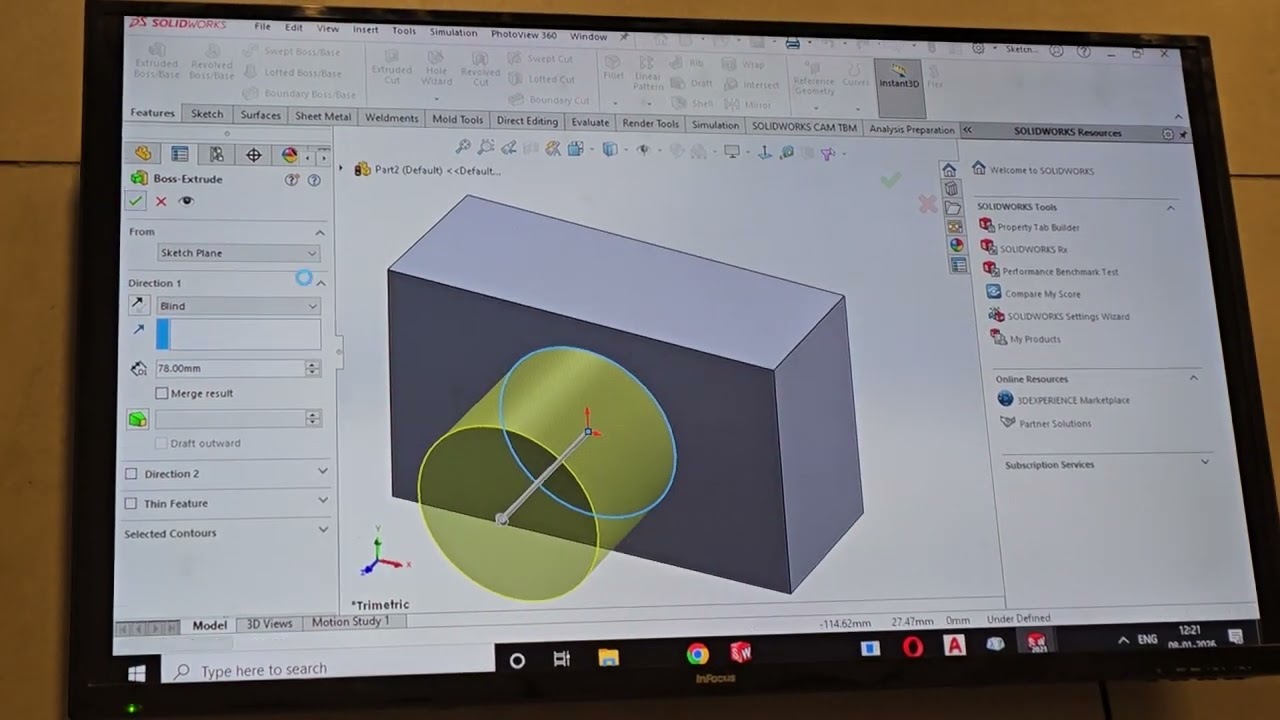Switch to the Evaluate tab
The image size is (1280, 720).
590,122
